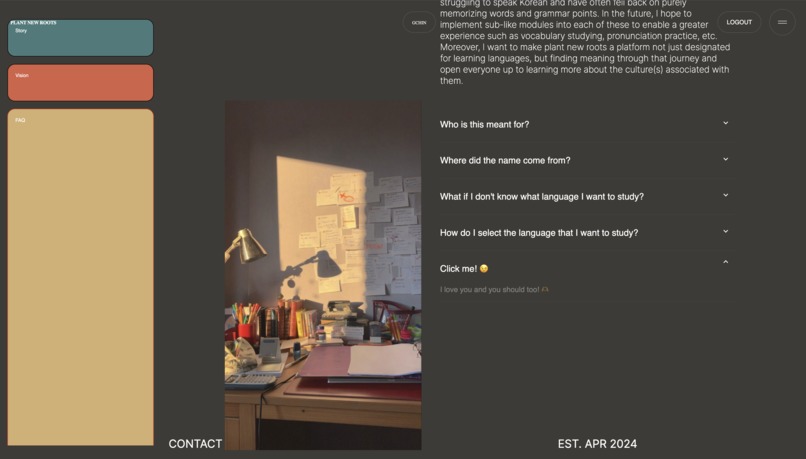Click the "Who is this meant for?" question text
This screenshot has height=459, width=806.
point(484,124)
